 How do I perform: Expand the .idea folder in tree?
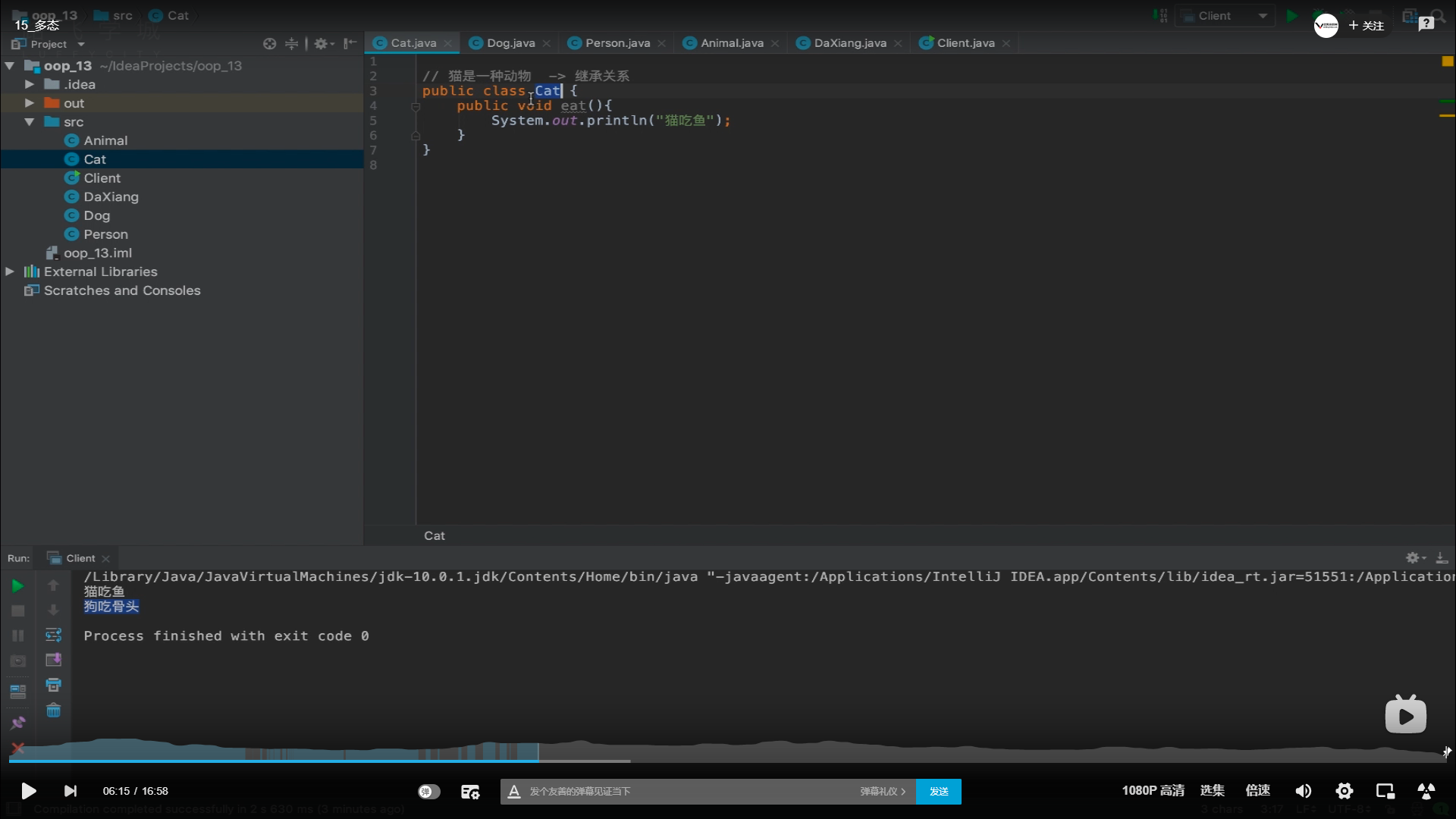[29, 84]
